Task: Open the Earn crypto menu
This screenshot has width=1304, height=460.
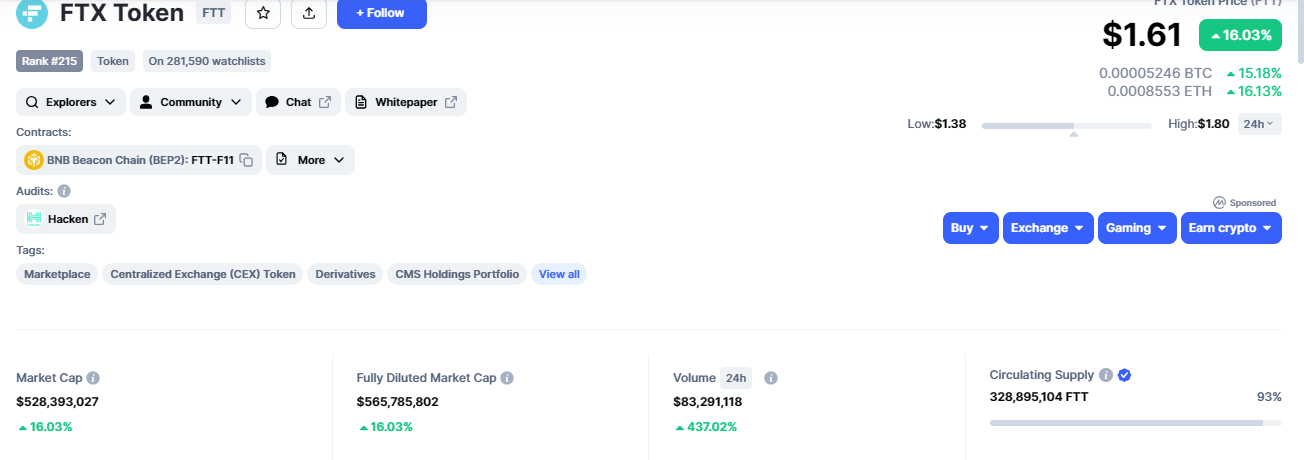Action: coord(1230,228)
